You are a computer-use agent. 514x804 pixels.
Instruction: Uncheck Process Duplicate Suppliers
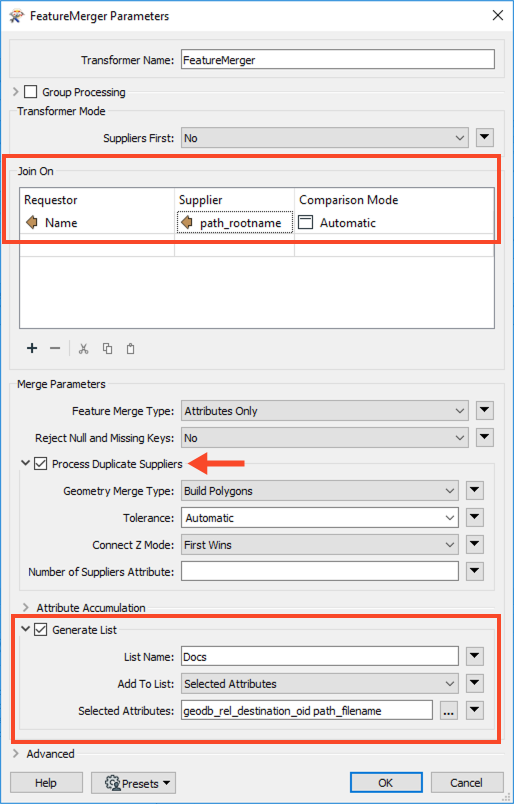pos(41,464)
